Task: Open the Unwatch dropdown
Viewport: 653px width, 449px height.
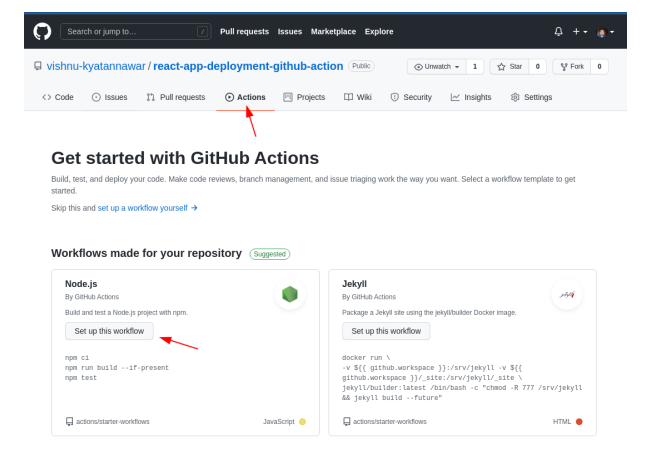Action: 435,67
